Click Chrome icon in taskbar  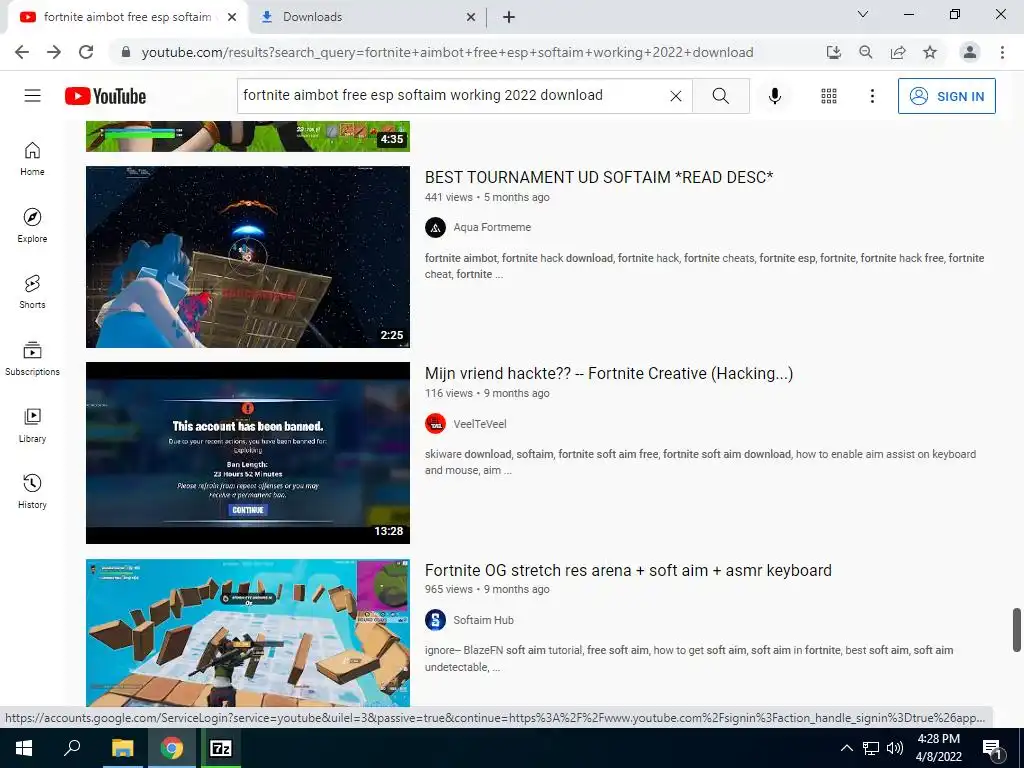pos(172,748)
